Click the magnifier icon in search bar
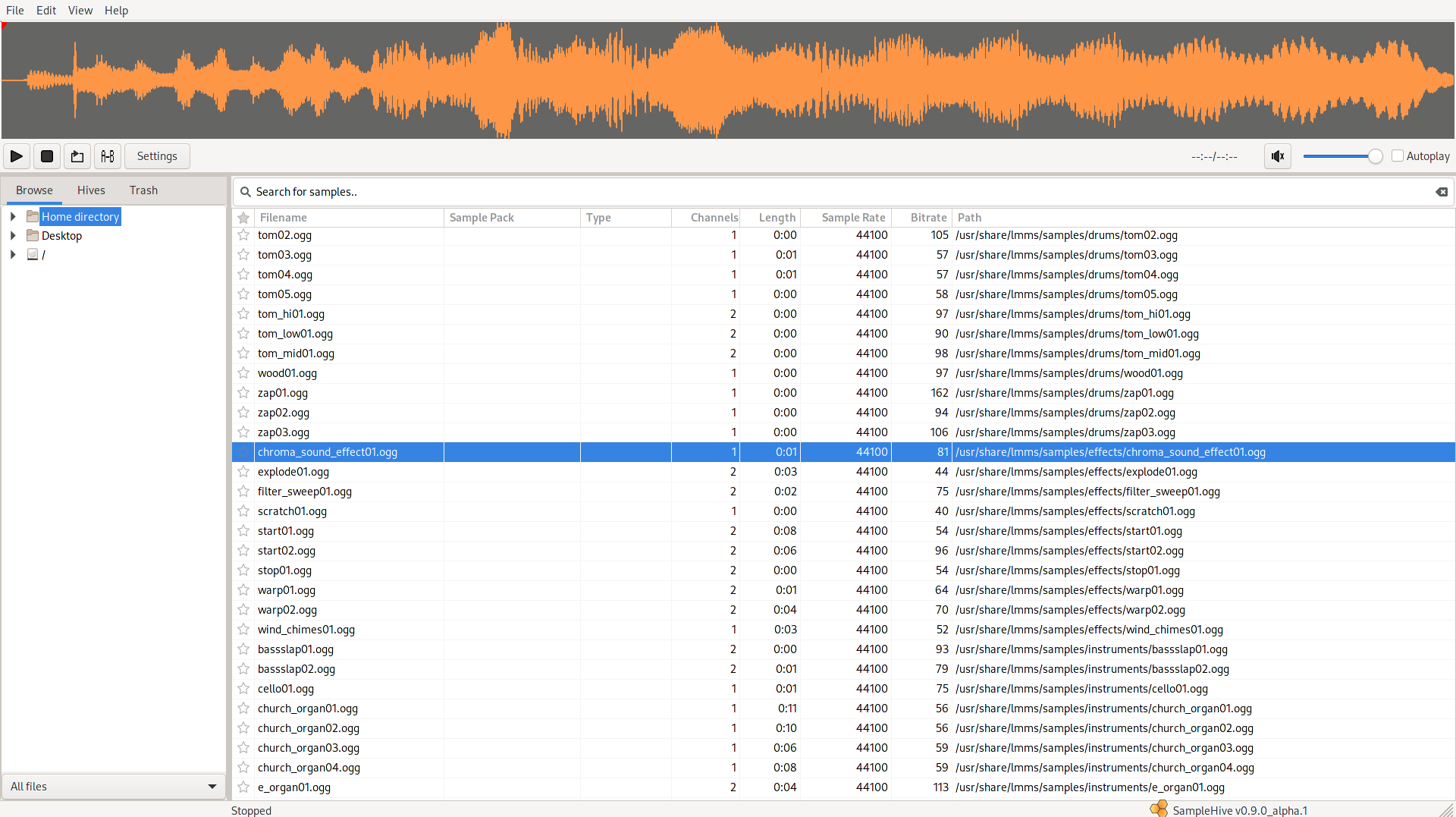This screenshot has height=817, width=1456. pos(244,192)
